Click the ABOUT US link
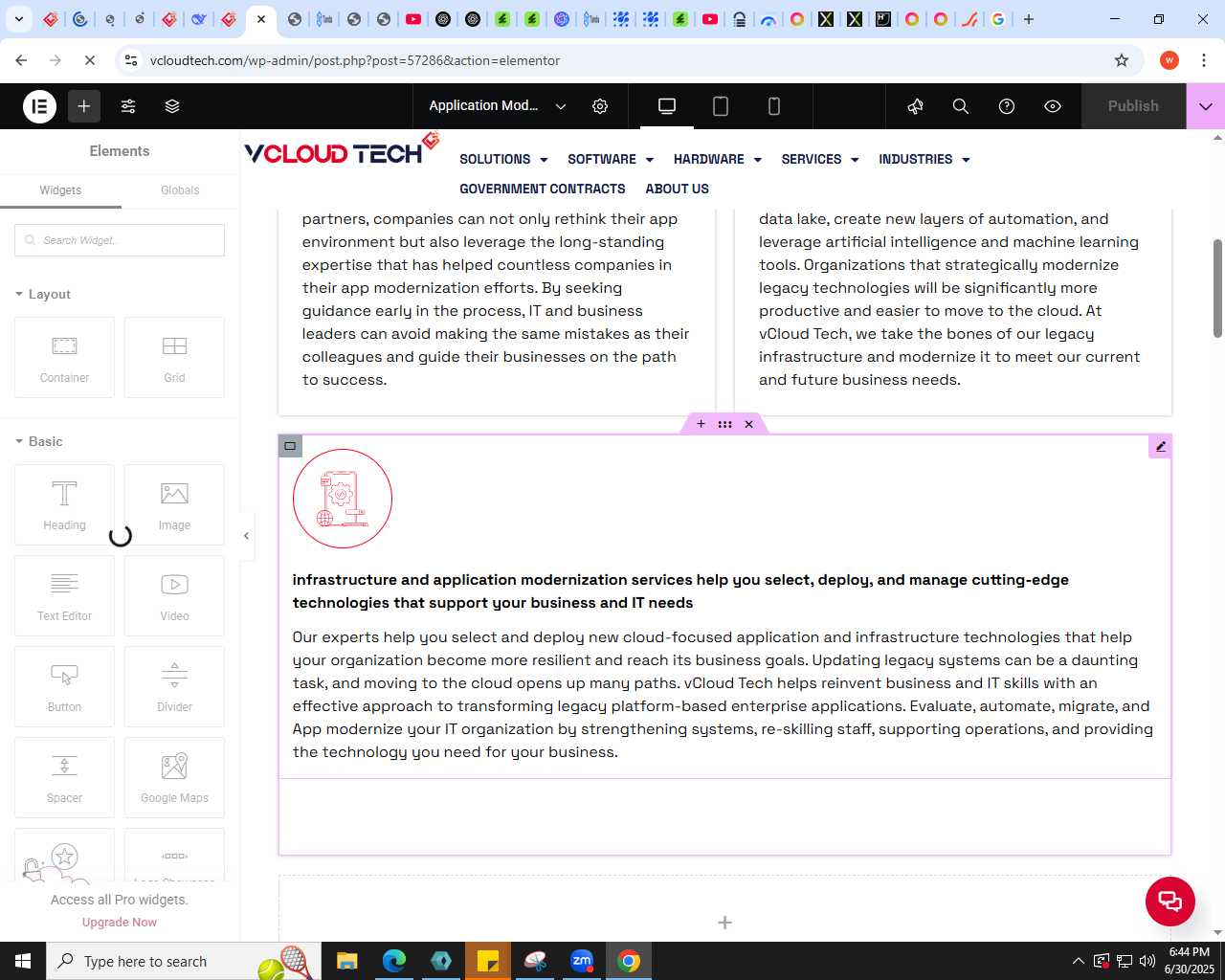1225x980 pixels. tap(677, 189)
